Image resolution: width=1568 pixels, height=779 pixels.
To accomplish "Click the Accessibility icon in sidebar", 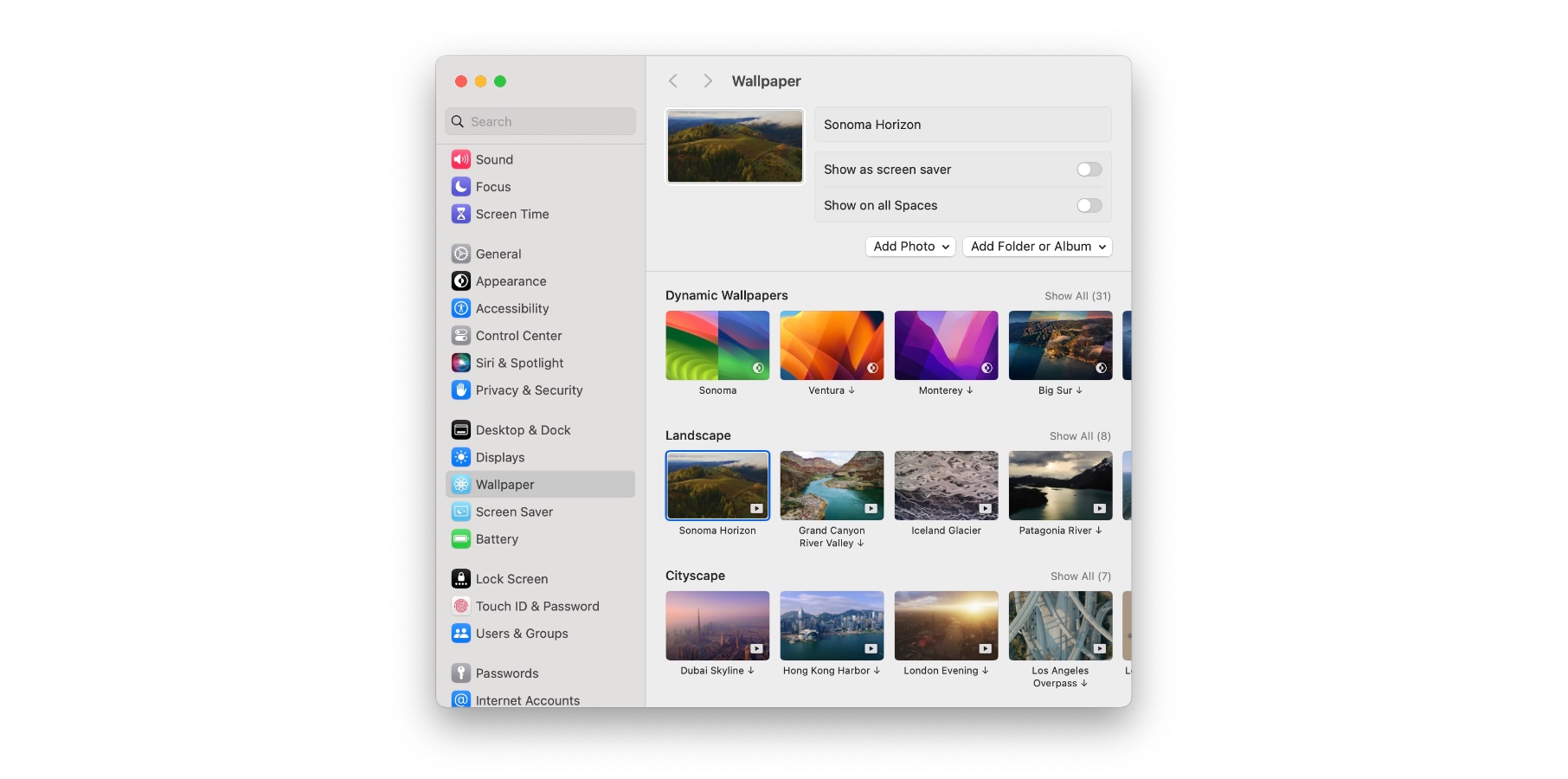I will (461, 308).
